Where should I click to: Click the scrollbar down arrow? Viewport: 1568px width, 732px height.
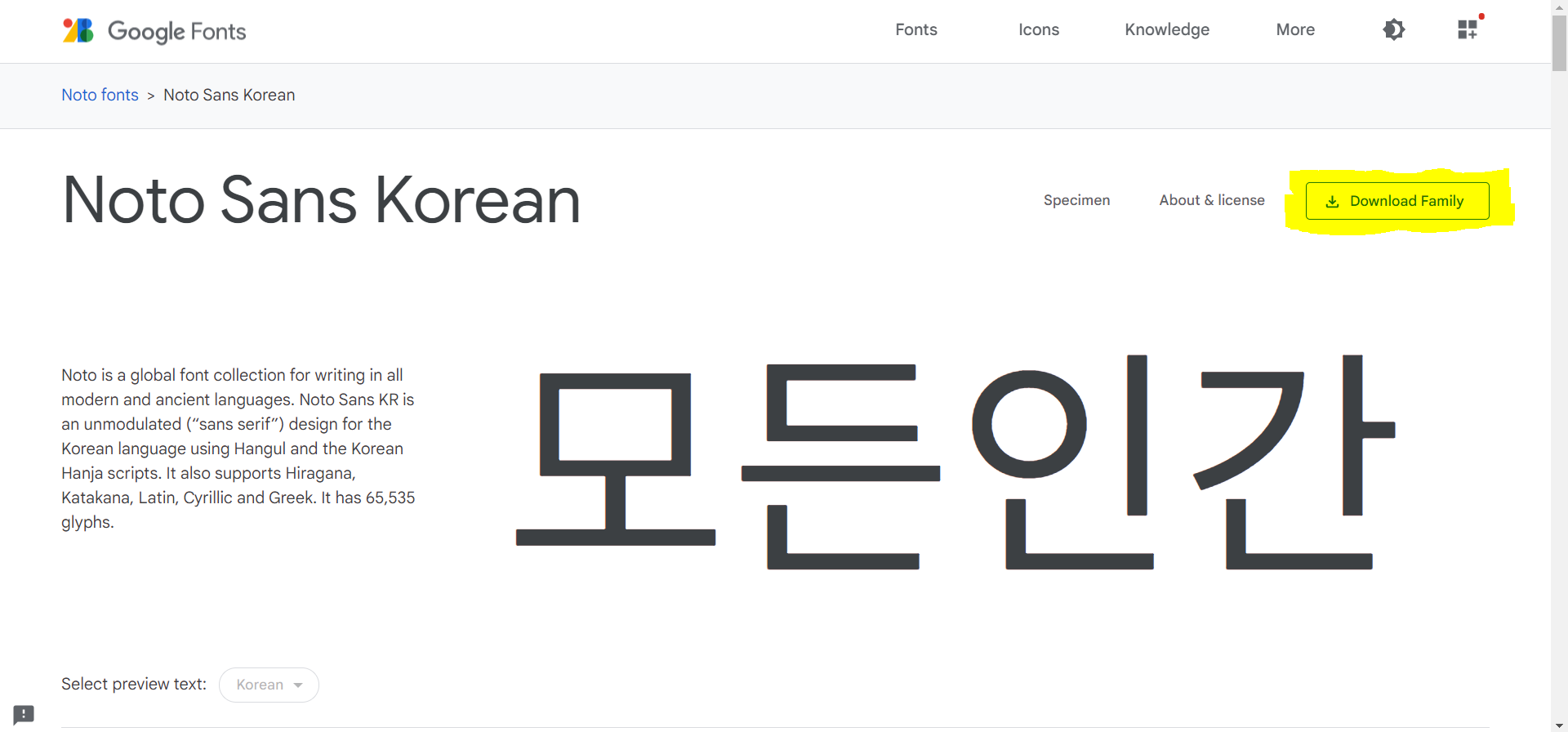coord(1559,725)
